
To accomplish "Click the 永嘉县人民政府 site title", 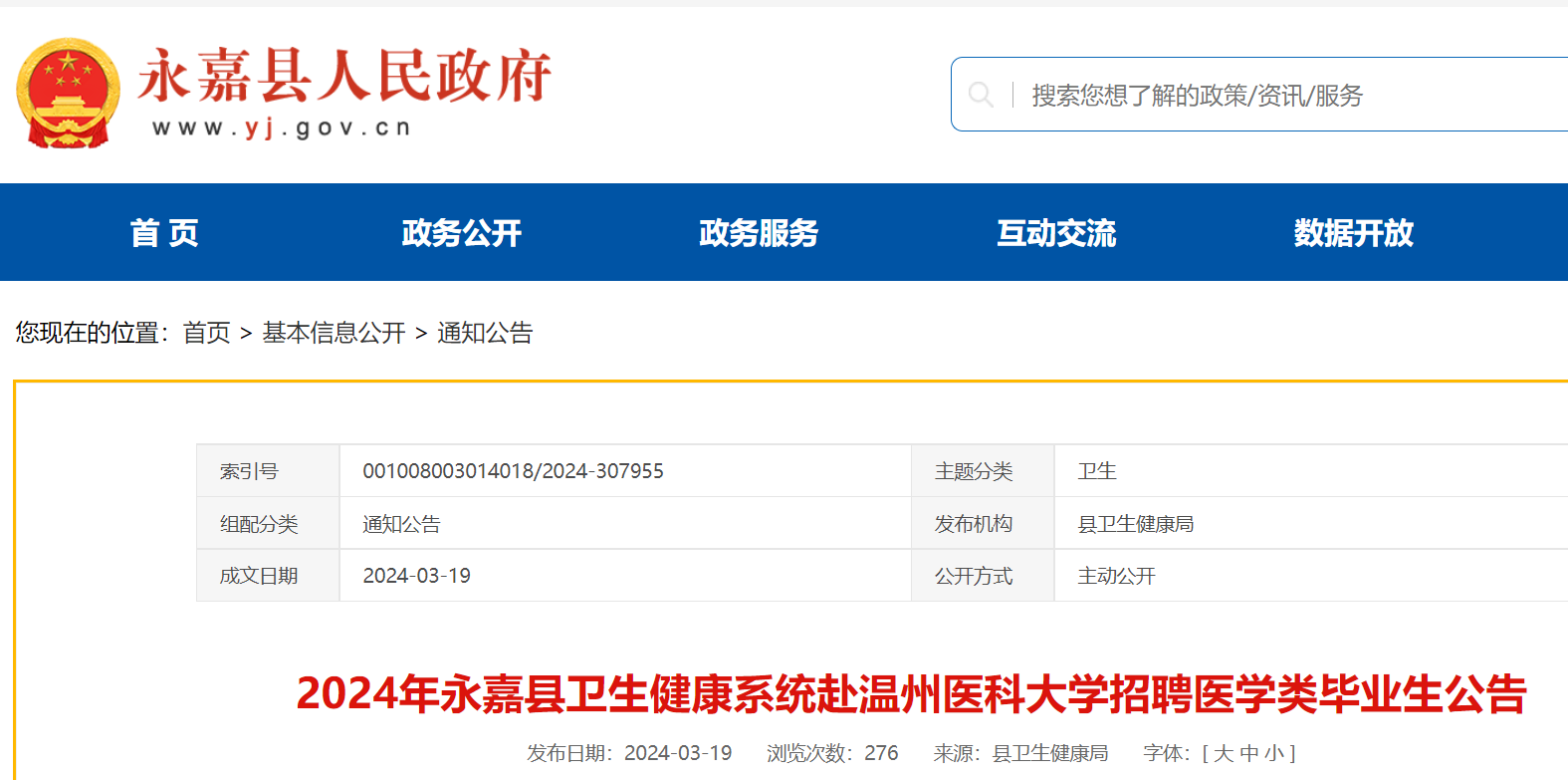I will 344,76.
